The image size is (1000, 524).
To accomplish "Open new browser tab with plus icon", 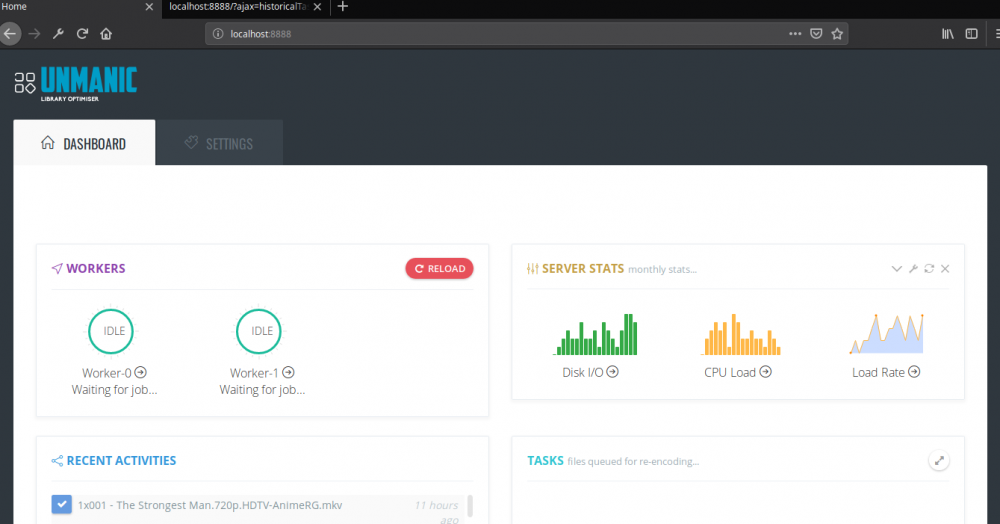I will (x=342, y=6).
